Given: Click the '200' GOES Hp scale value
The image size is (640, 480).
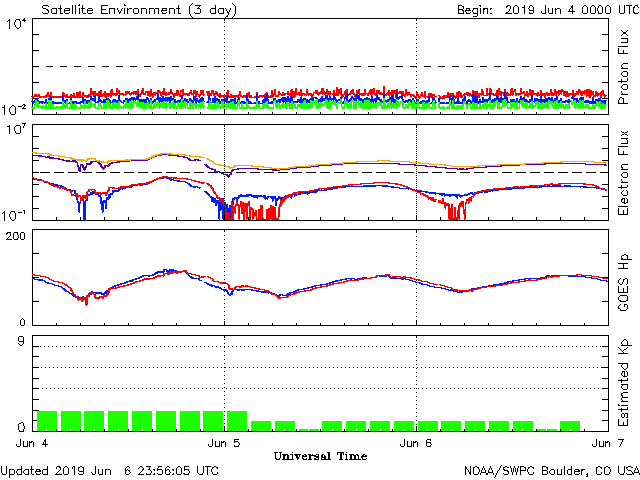Looking at the screenshot, I should pos(16,236).
